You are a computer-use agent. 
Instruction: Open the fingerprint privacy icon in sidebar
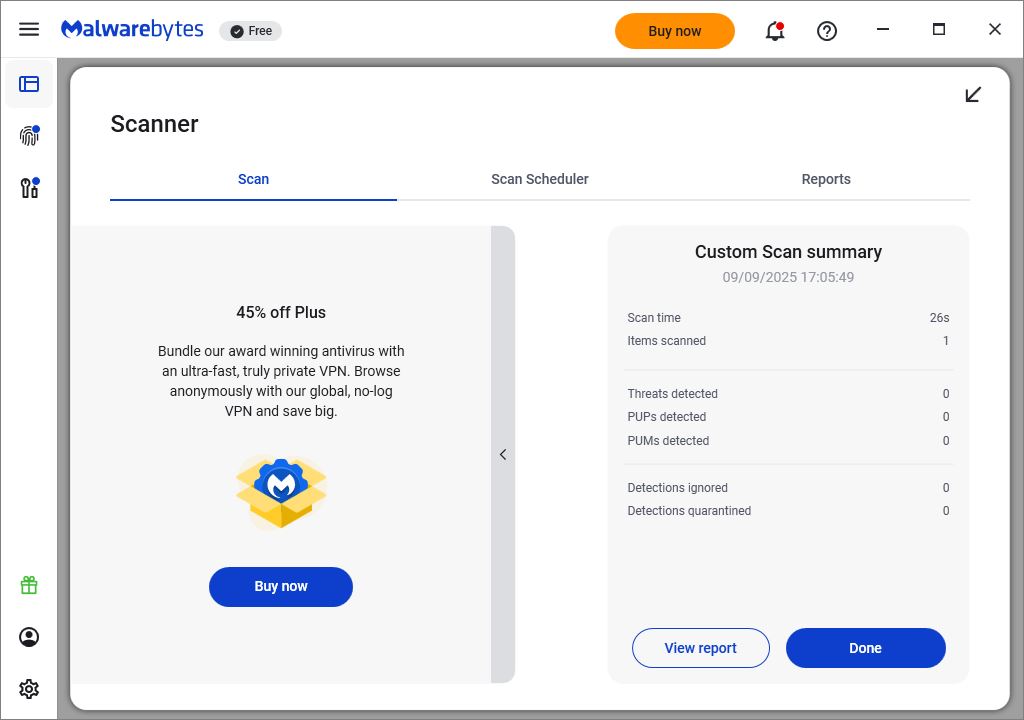pos(29,135)
